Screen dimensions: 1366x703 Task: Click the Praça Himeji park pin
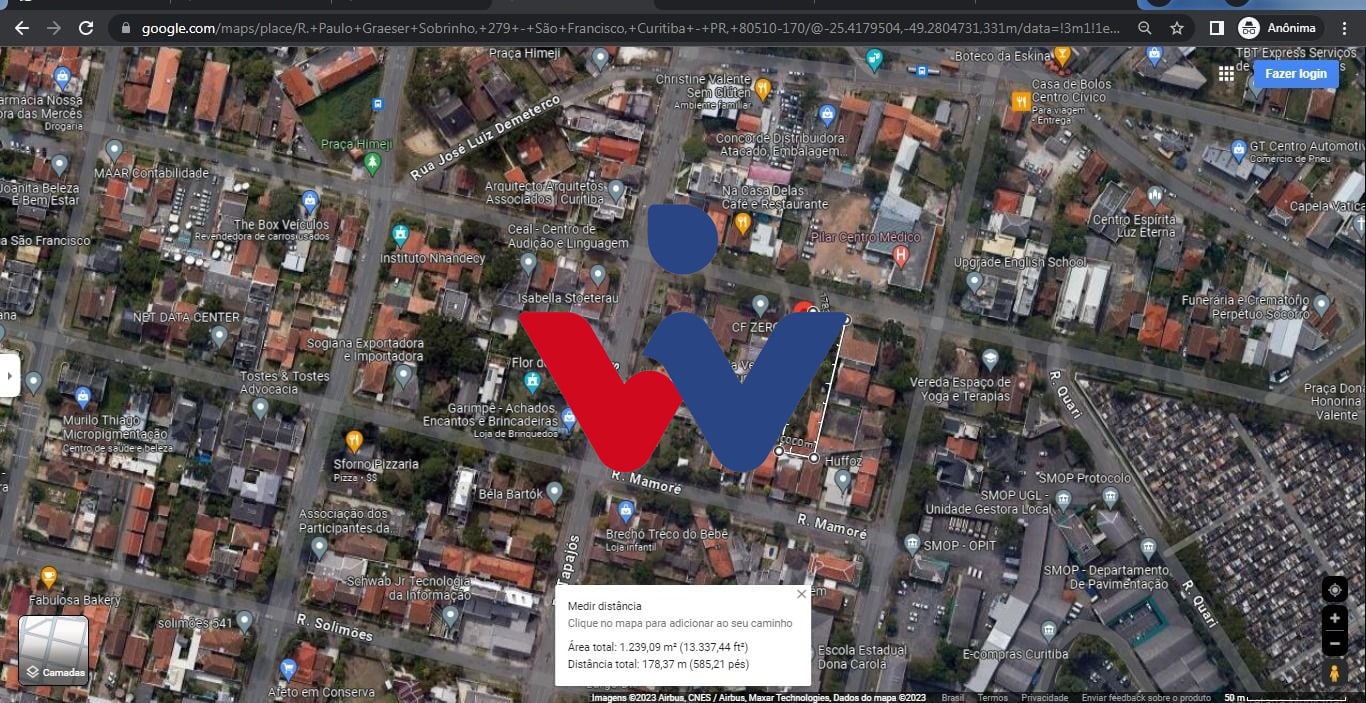373,162
